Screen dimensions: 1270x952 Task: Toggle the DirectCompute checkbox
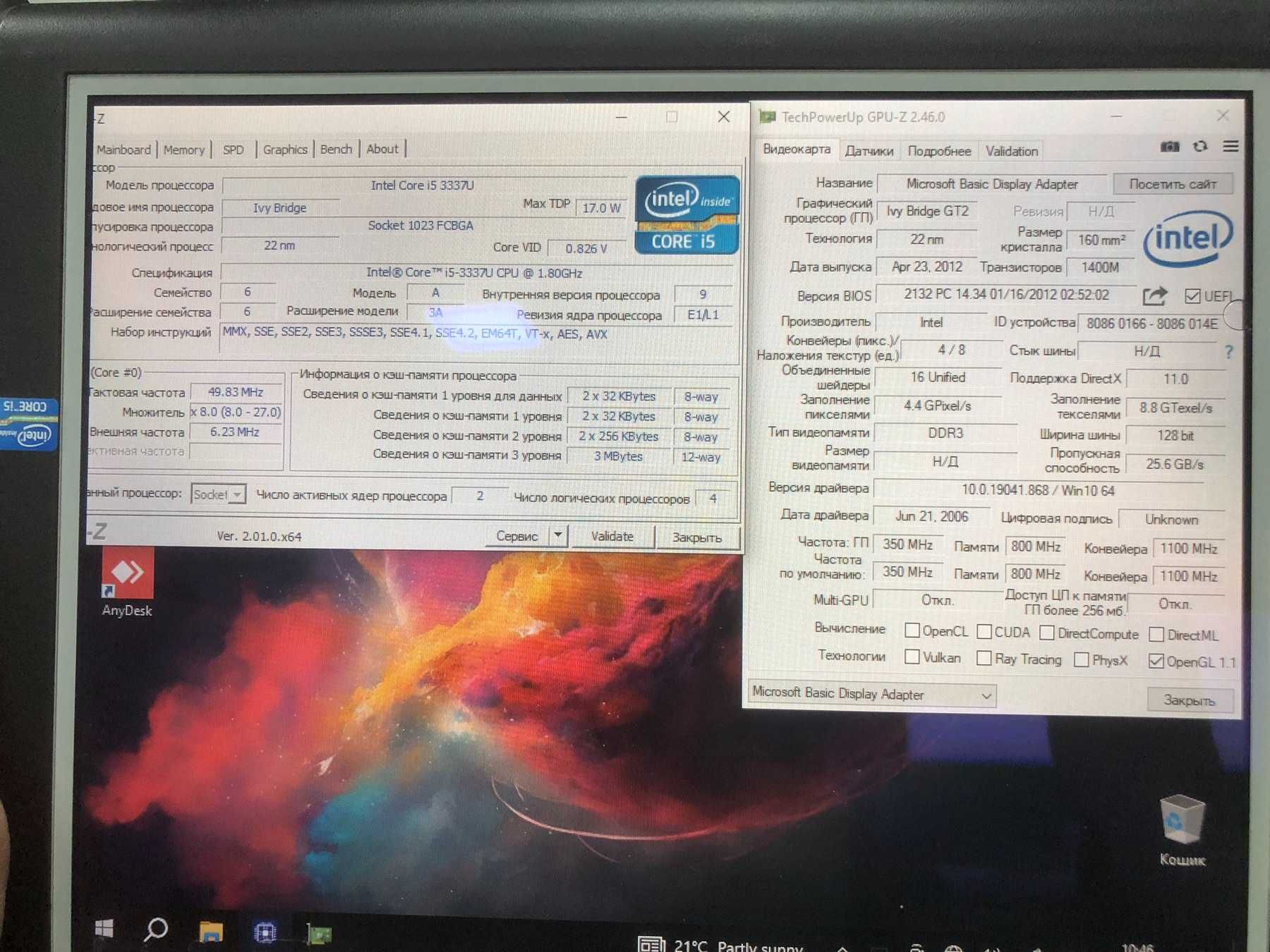(x=1046, y=633)
